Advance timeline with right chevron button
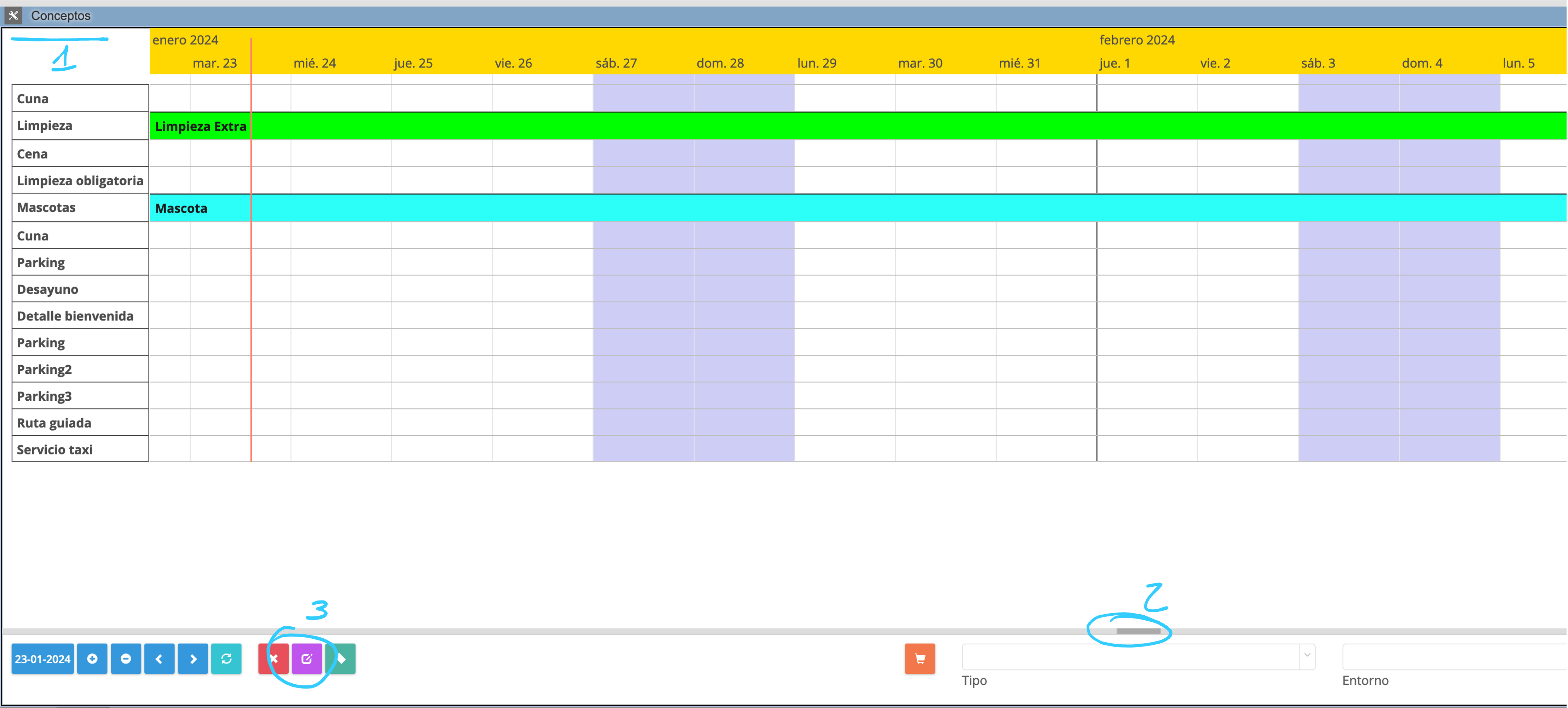1568x708 pixels. [193, 659]
